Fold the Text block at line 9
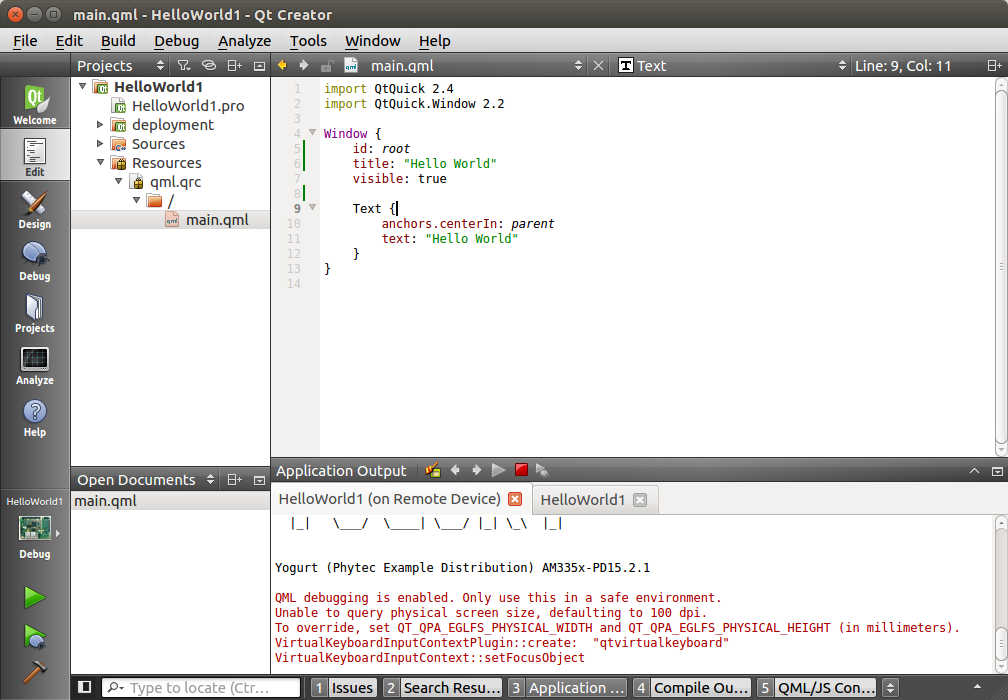The width and height of the screenshot is (1008, 700). point(312,207)
